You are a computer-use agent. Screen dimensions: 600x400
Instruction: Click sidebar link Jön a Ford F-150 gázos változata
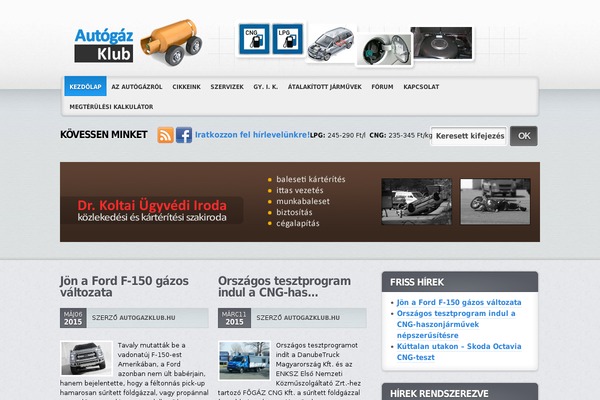click(x=459, y=302)
